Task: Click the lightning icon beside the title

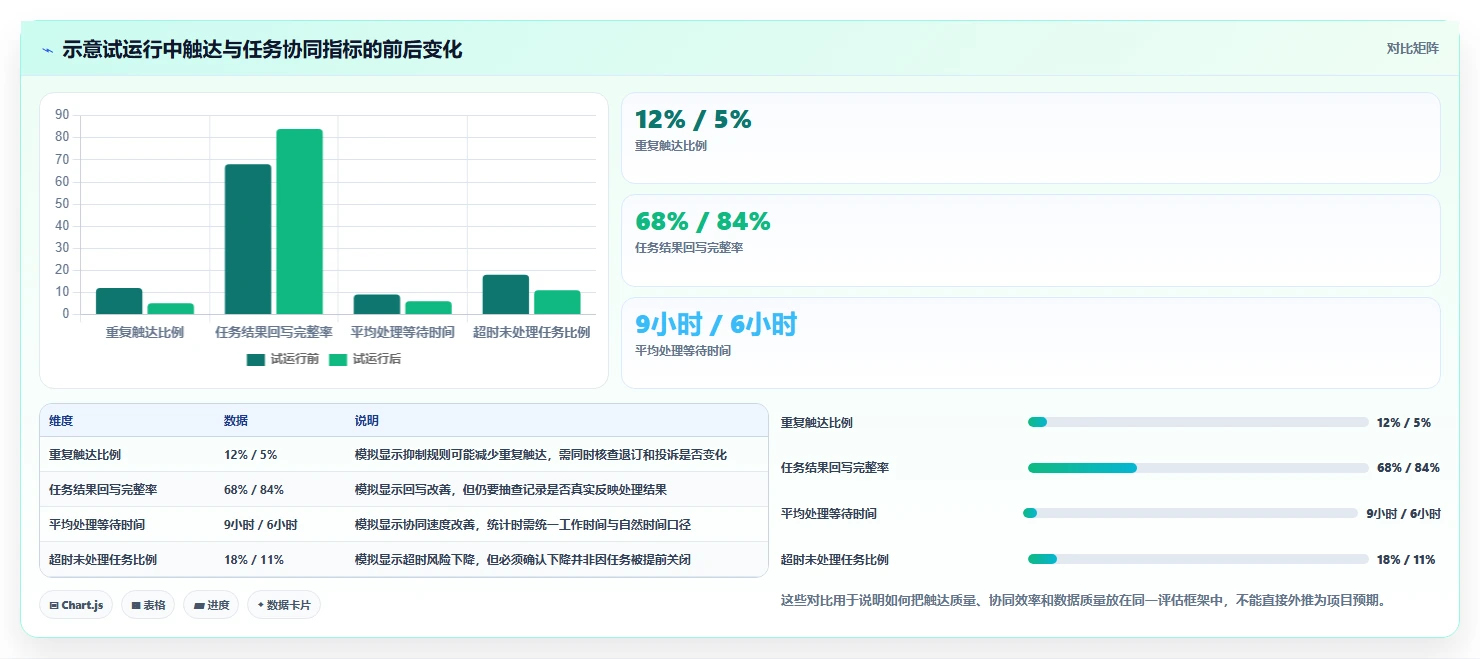Action: point(47,50)
